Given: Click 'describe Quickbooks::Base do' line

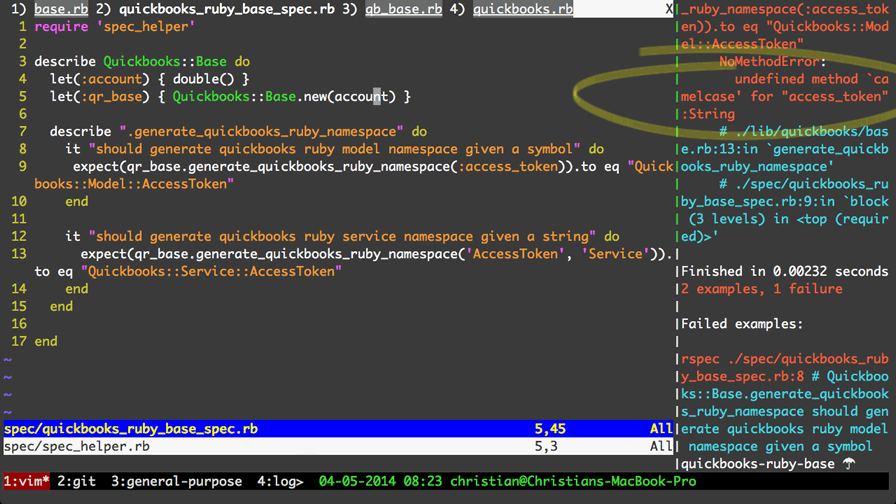Looking at the screenshot, I should point(142,62).
